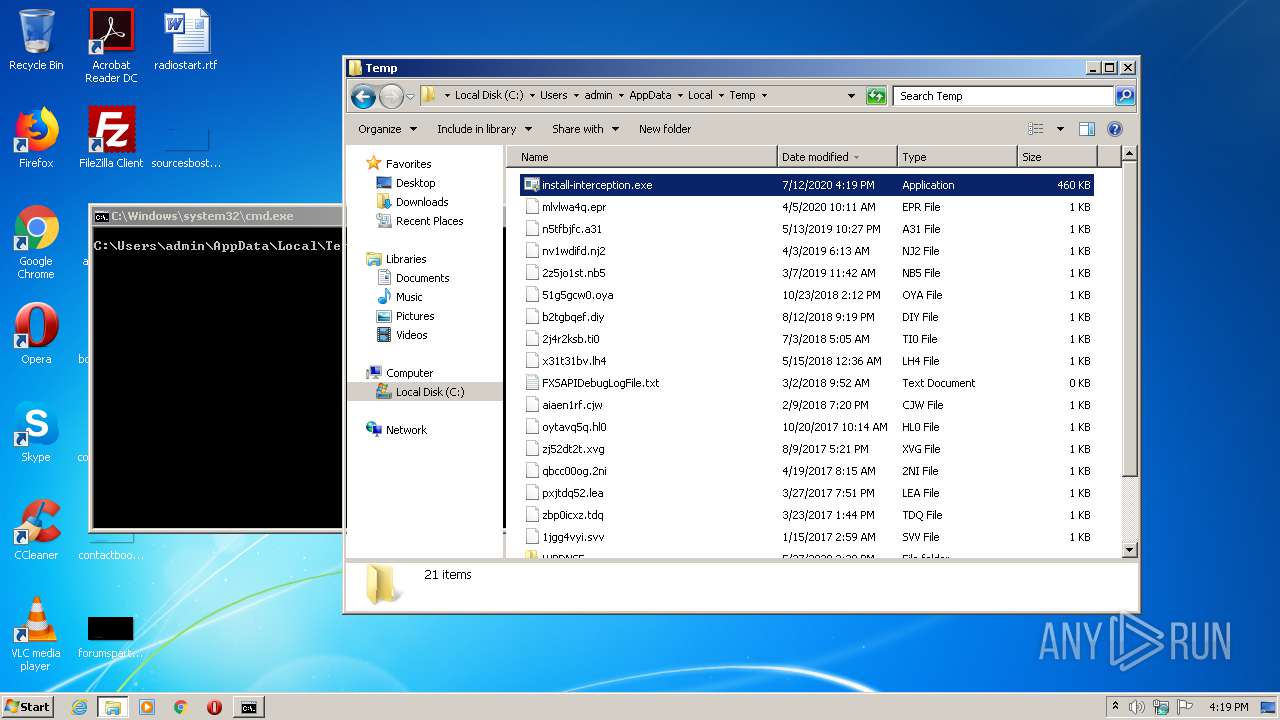Open the Share with menu
Viewport: 1280px width, 720px height.
[x=585, y=129]
